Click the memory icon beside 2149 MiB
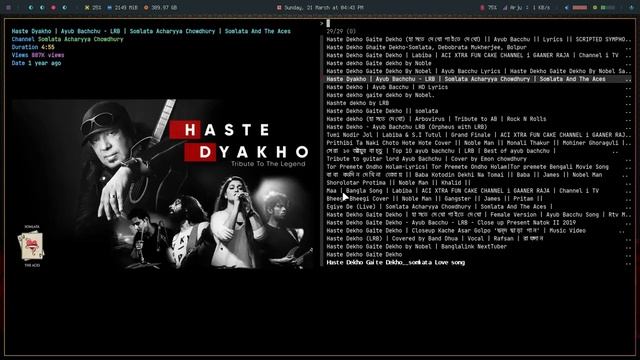Image resolution: width=640 pixels, height=360 pixels. pos(109,7)
